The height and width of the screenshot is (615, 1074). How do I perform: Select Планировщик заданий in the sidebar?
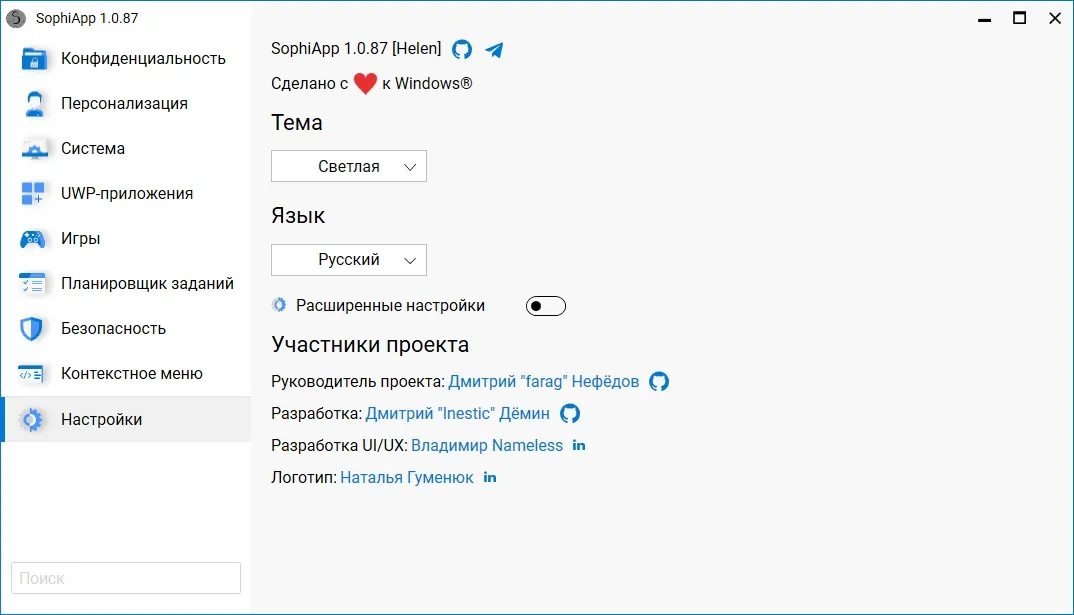(x=126, y=284)
